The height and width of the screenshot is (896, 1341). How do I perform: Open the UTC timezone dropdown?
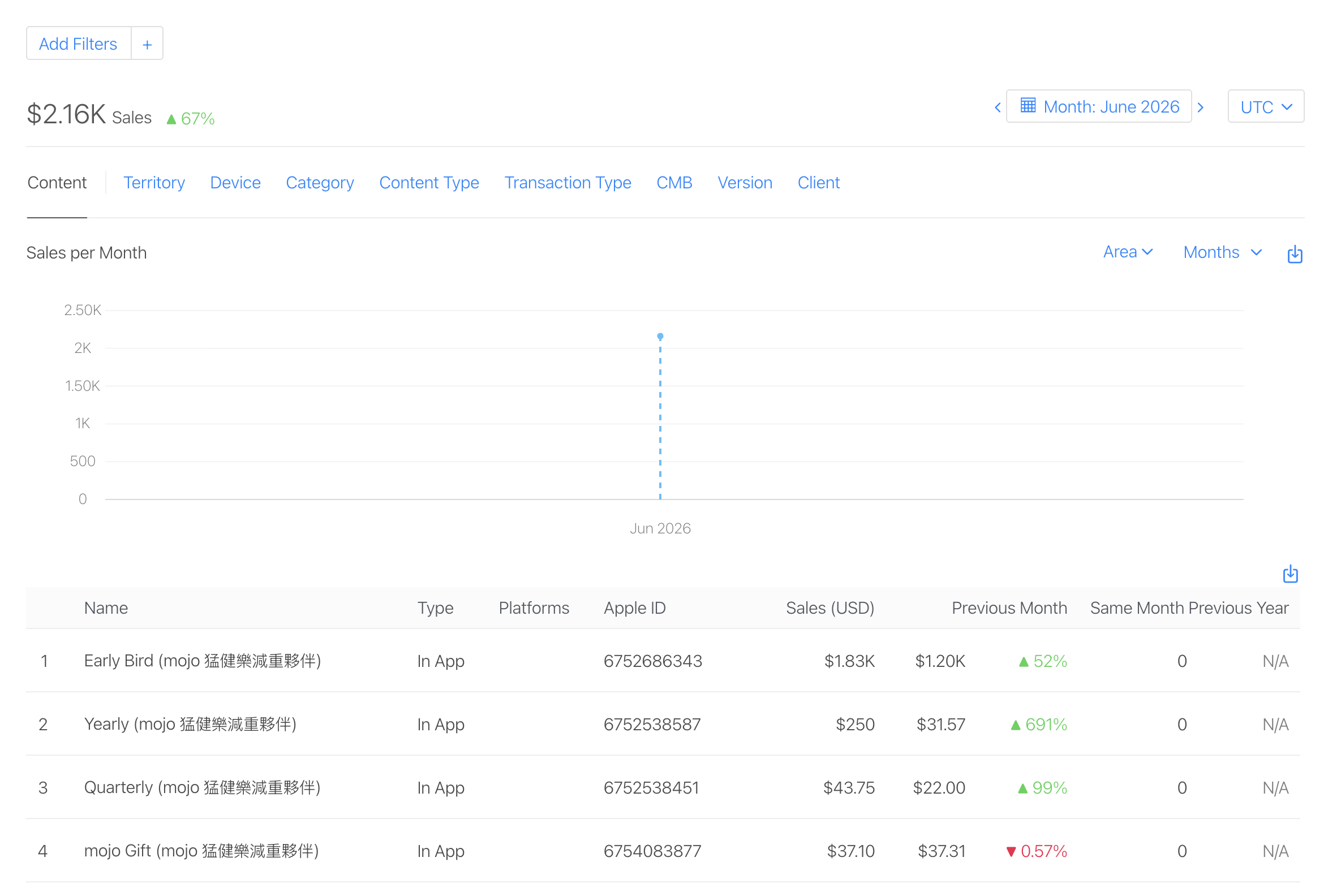click(1266, 107)
